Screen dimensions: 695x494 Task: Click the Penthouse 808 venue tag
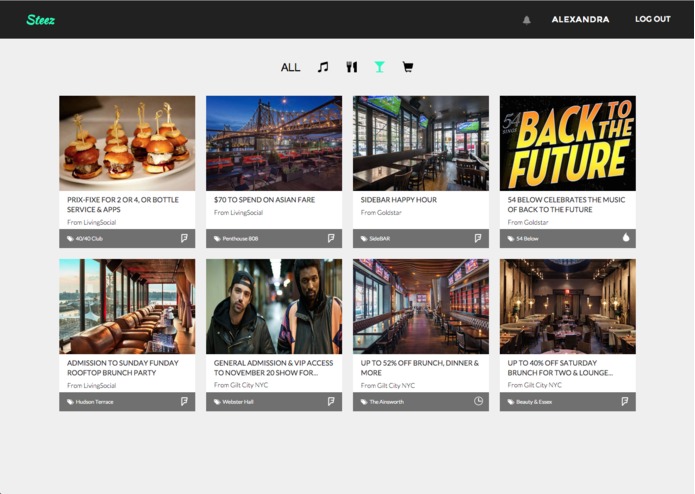[x=236, y=238]
